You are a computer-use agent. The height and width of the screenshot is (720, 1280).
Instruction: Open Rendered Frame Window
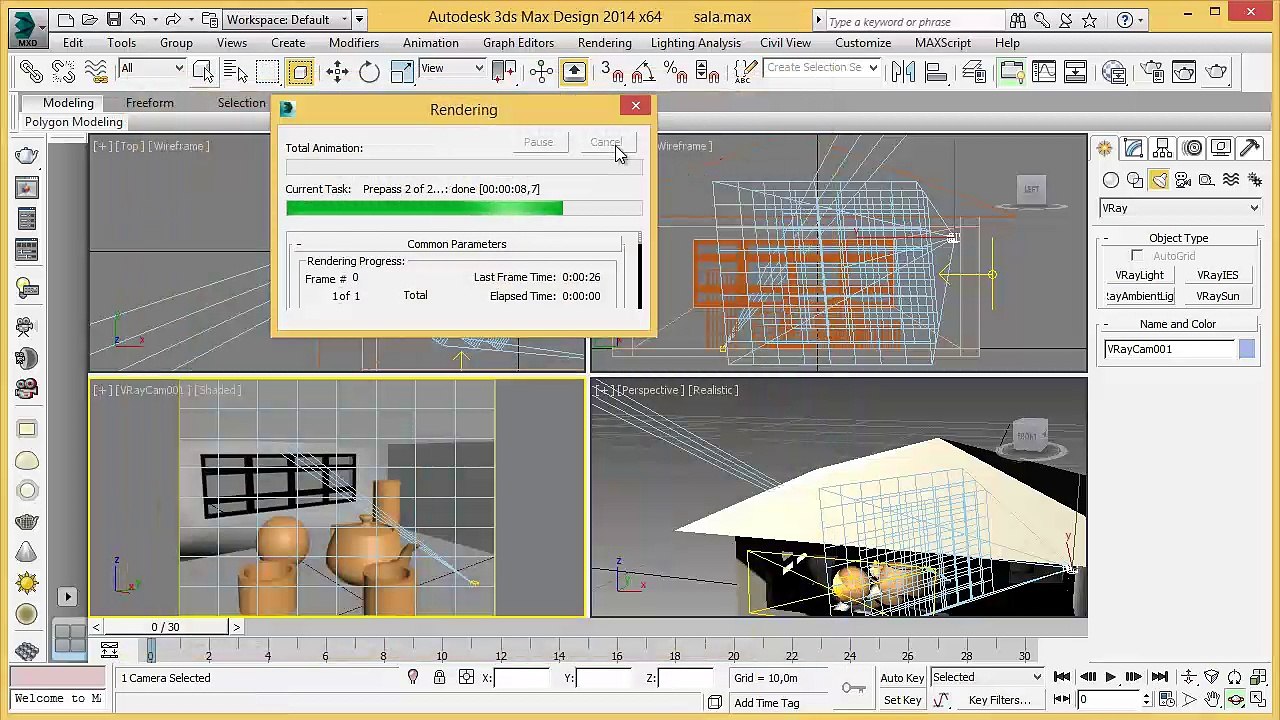point(1184,71)
